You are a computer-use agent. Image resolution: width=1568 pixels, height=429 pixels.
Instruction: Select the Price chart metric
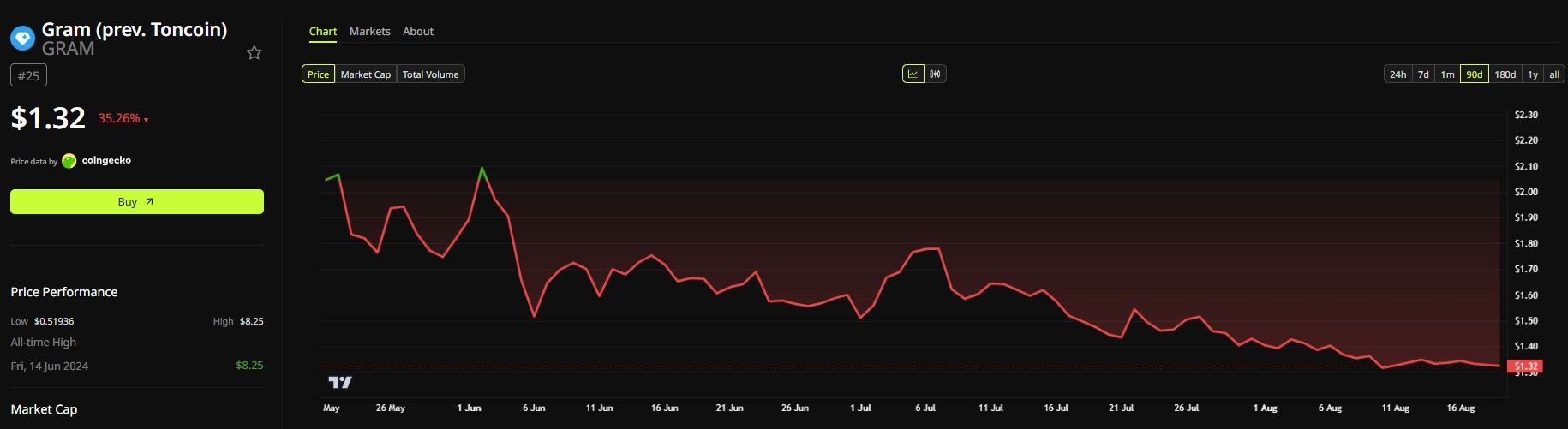click(318, 74)
